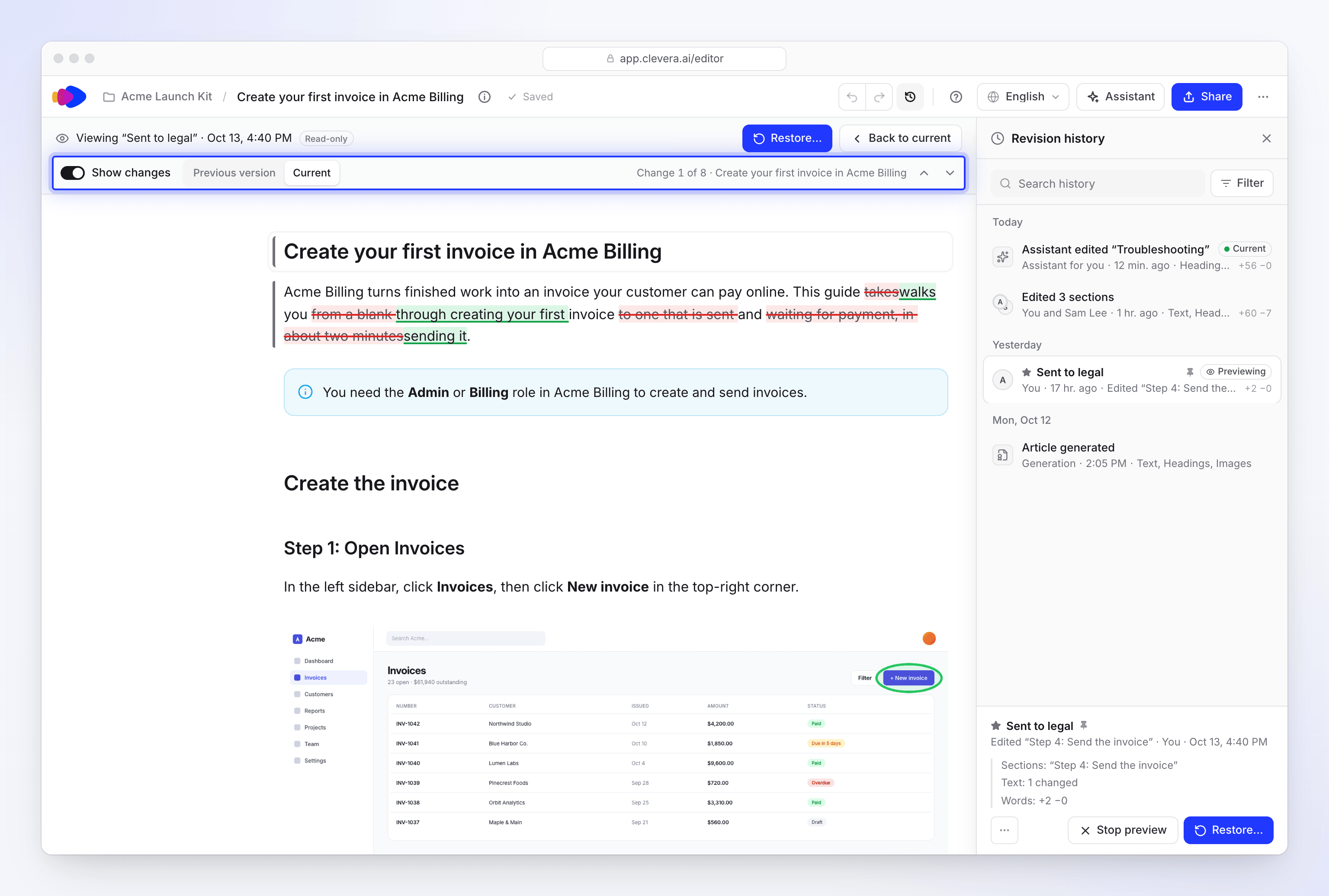Click the redo arrow icon
1329x896 pixels.
coord(879,96)
